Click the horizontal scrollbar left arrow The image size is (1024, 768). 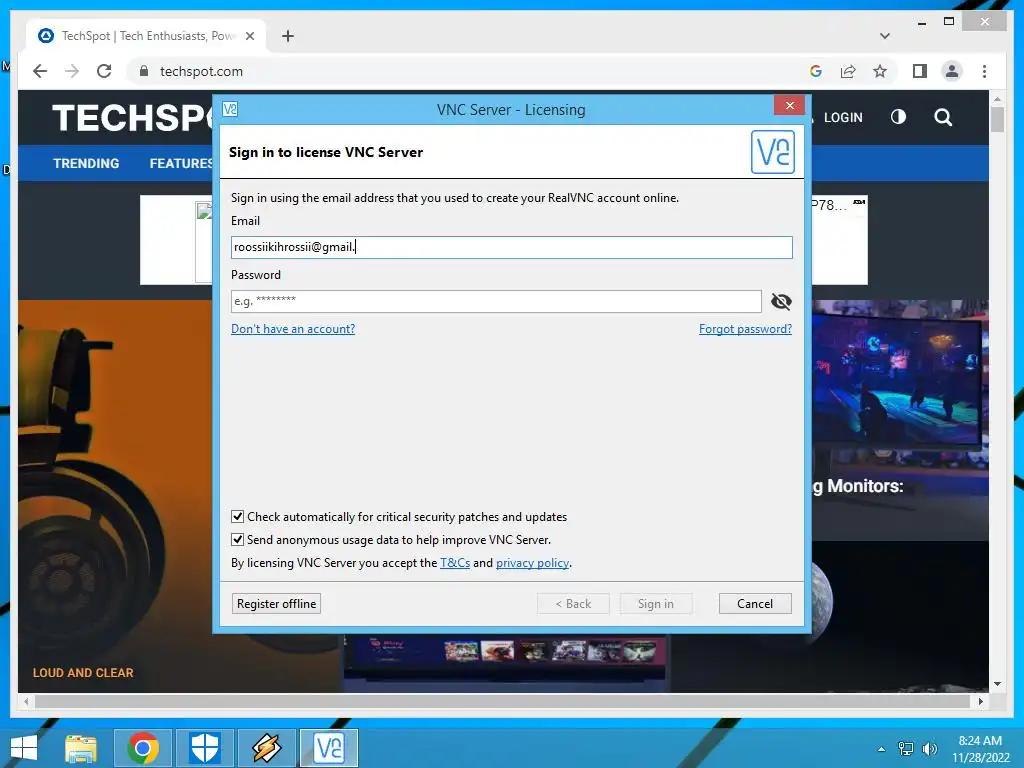coord(26,701)
